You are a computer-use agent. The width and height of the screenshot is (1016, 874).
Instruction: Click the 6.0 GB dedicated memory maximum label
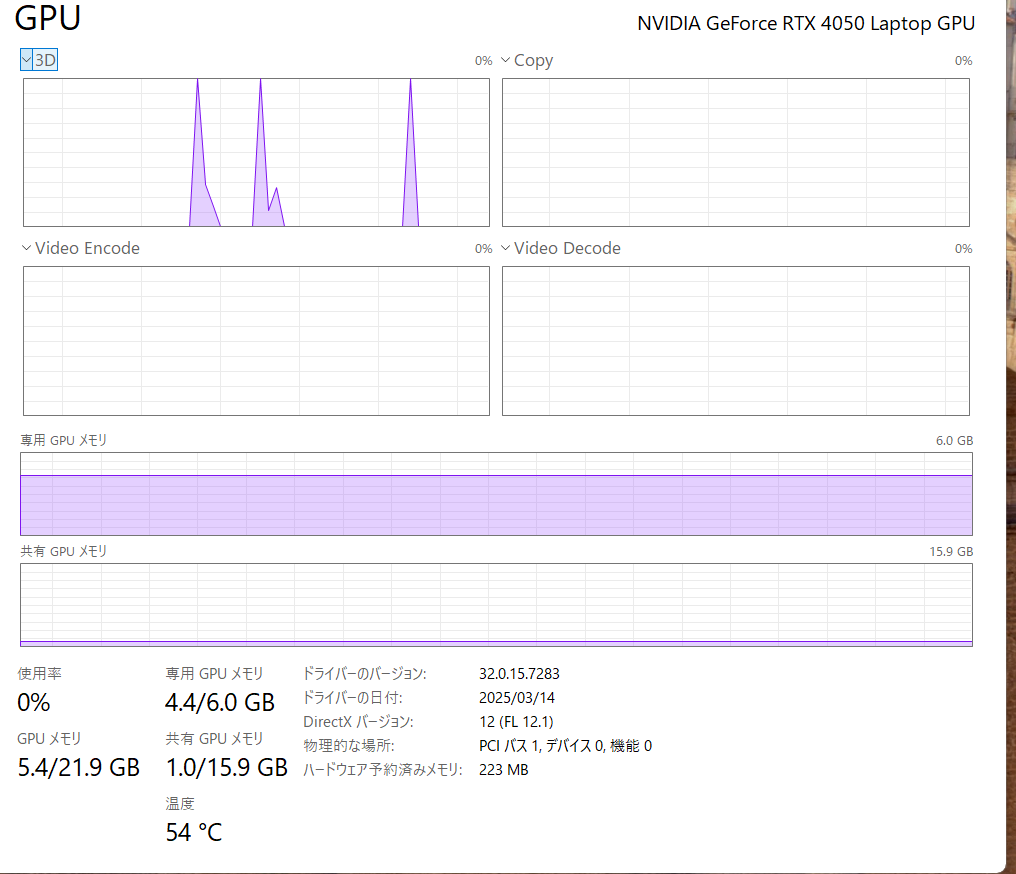tap(954, 441)
